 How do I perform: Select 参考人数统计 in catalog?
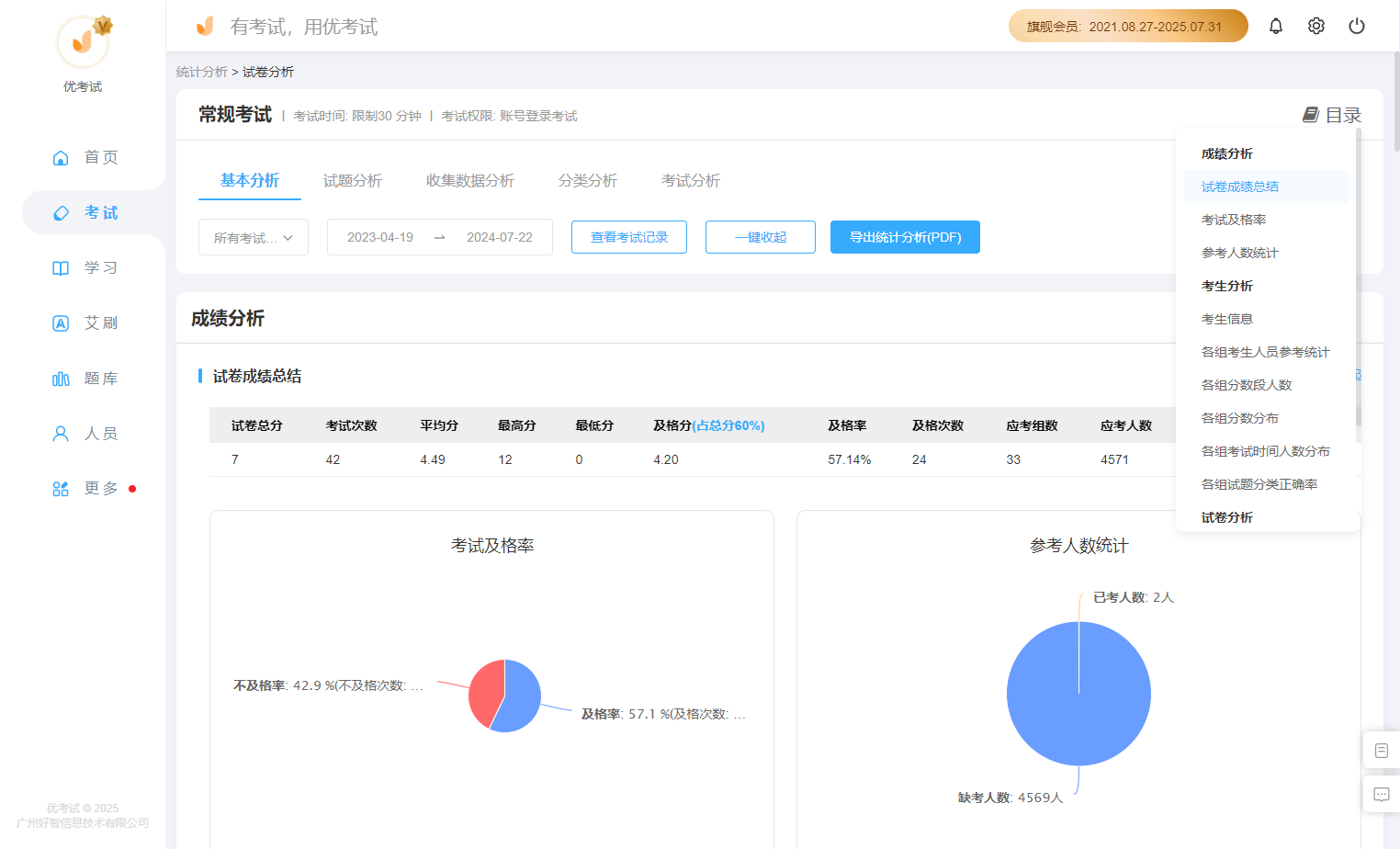(1266, 253)
